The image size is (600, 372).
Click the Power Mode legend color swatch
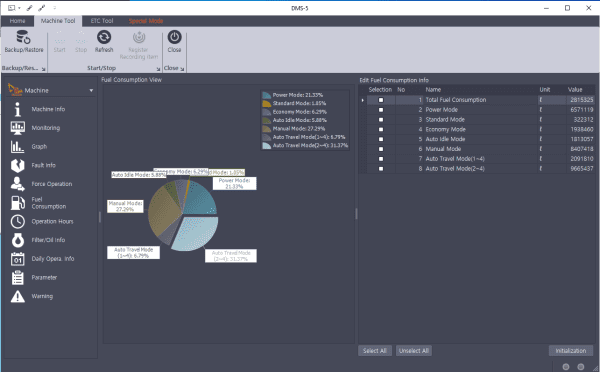pos(267,95)
